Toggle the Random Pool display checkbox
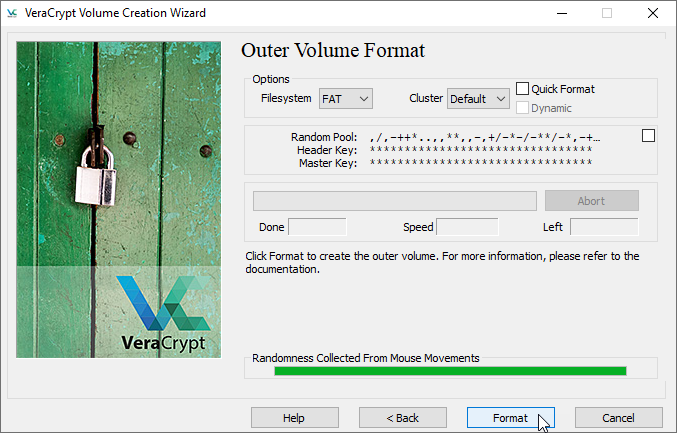Screen dimensions: 677x433 (x=648, y=136)
